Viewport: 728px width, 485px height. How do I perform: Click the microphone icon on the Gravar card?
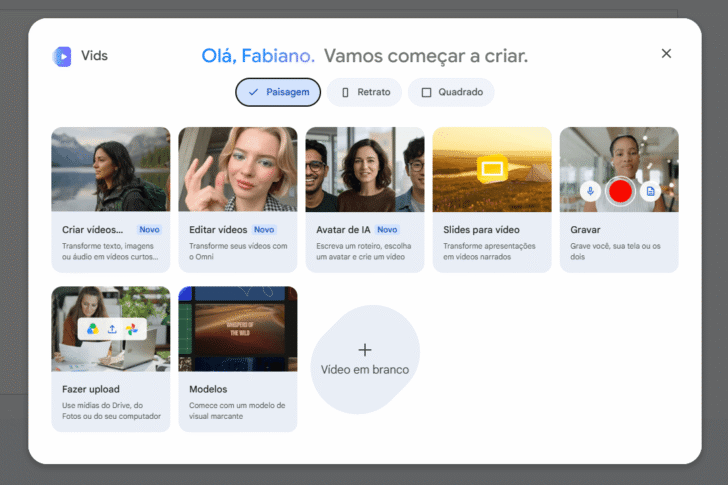tap(590, 191)
